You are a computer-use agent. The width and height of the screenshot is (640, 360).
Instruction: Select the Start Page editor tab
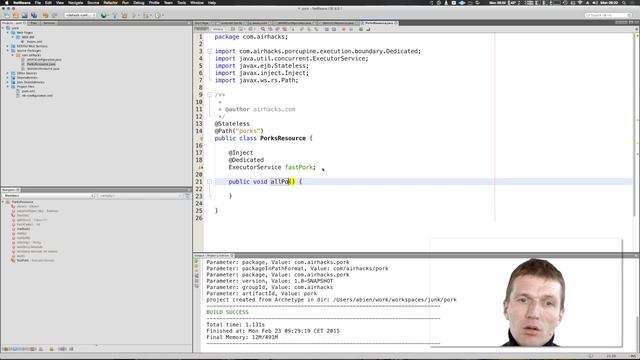(x=202, y=23)
